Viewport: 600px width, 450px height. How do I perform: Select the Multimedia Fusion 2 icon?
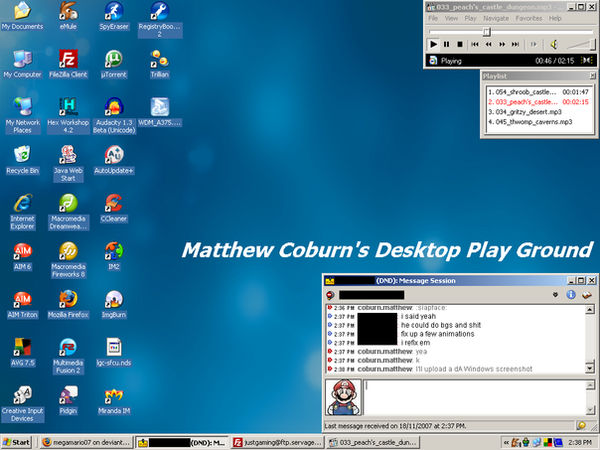coord(68,356)
